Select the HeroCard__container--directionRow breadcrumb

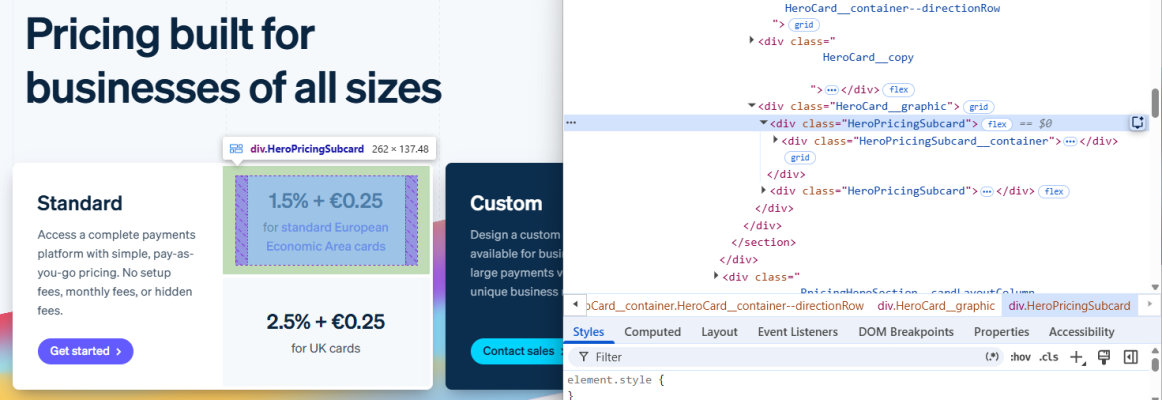(x=726, y=305)
